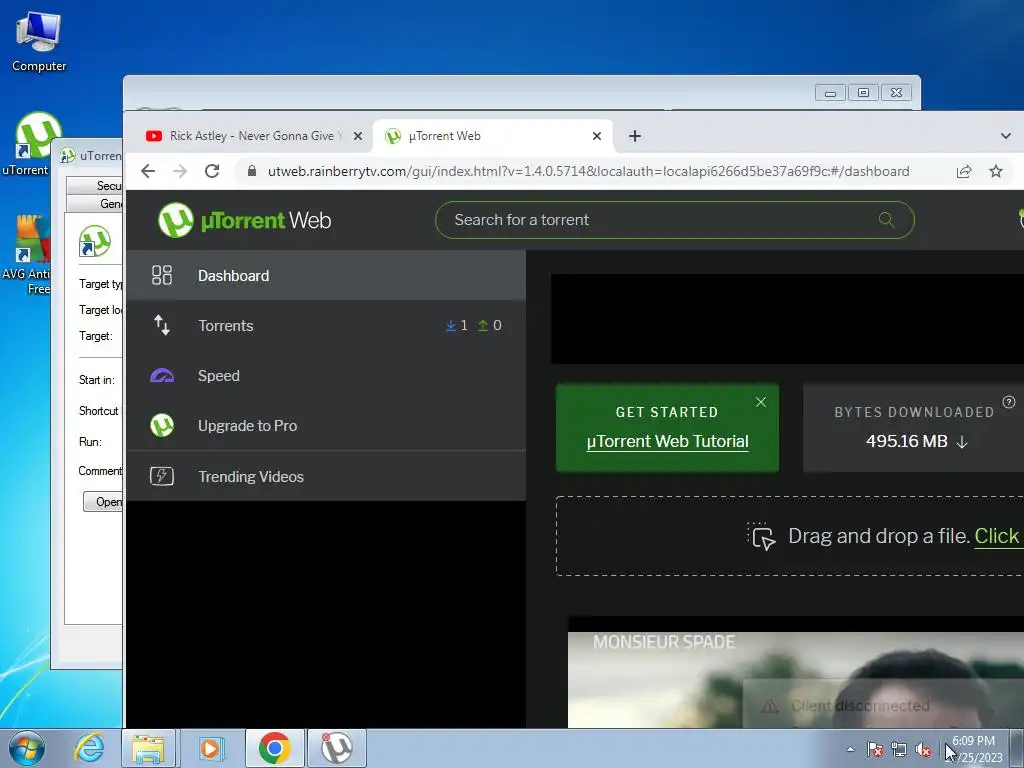Image resolution: width=1024 pixels, height=768 pixels.
Task: Click the 495.16 MB bytes downloaded value
Action: click(x=906, y=441)
